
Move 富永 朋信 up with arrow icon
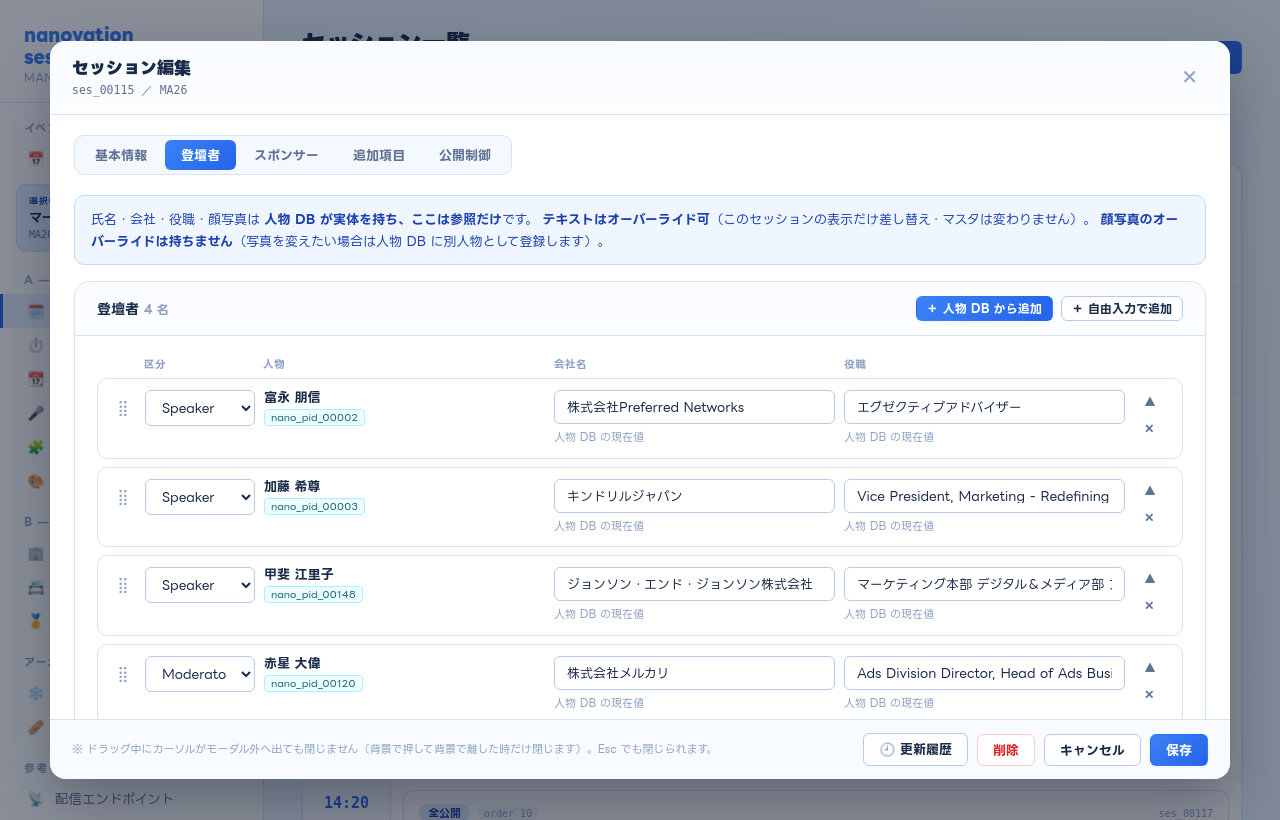point(1149,401)
